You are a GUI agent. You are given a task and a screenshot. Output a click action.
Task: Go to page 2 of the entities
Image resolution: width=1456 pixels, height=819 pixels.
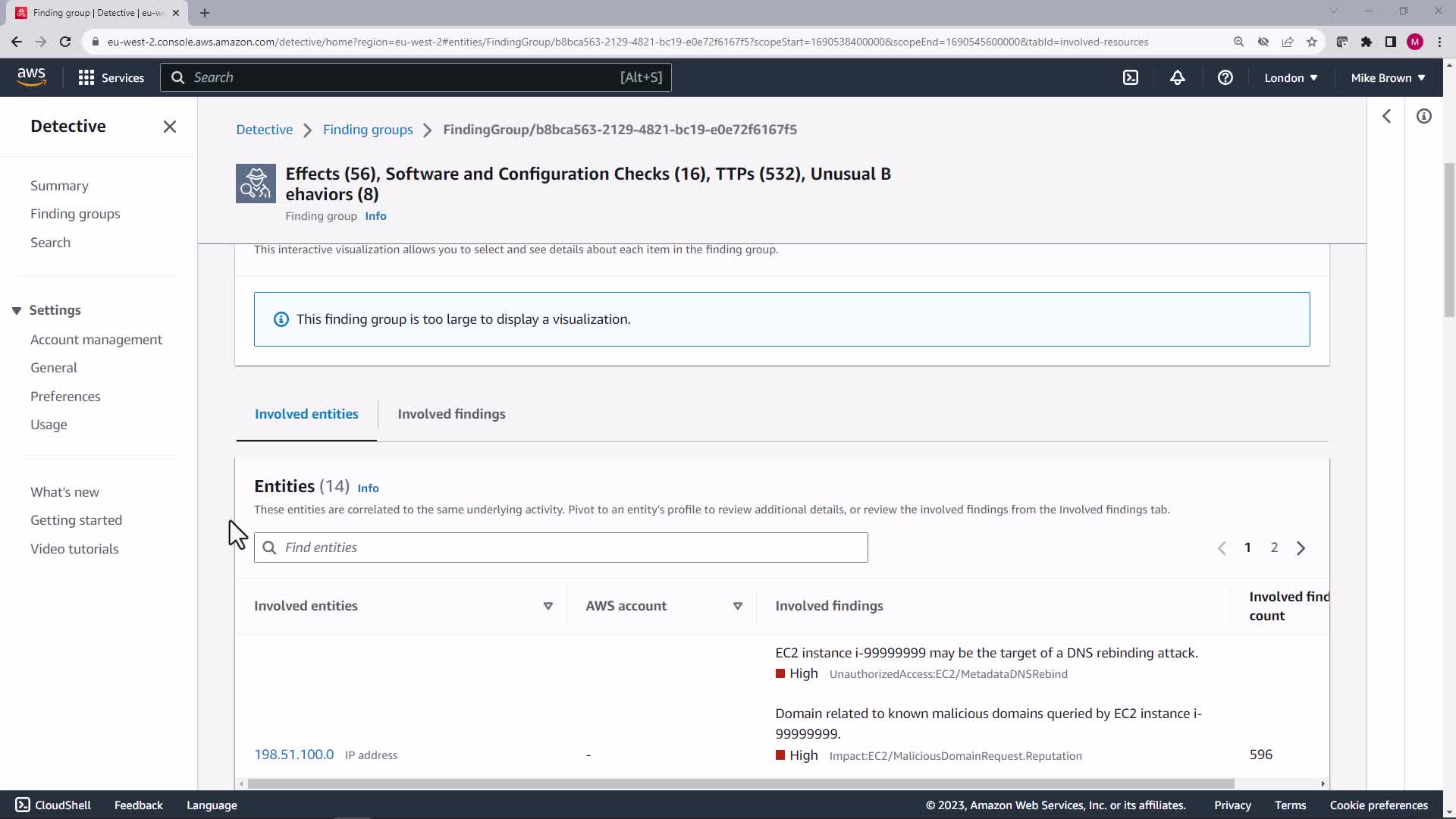coord(1274,548)
